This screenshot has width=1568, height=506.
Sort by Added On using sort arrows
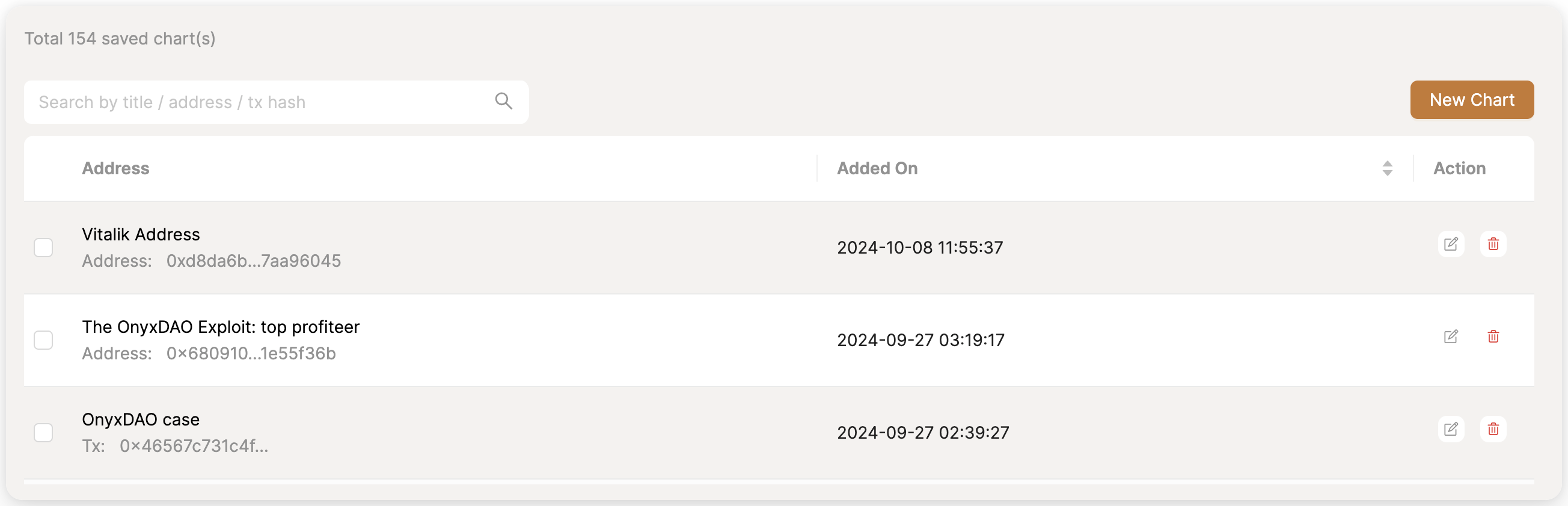point(1387,168)
